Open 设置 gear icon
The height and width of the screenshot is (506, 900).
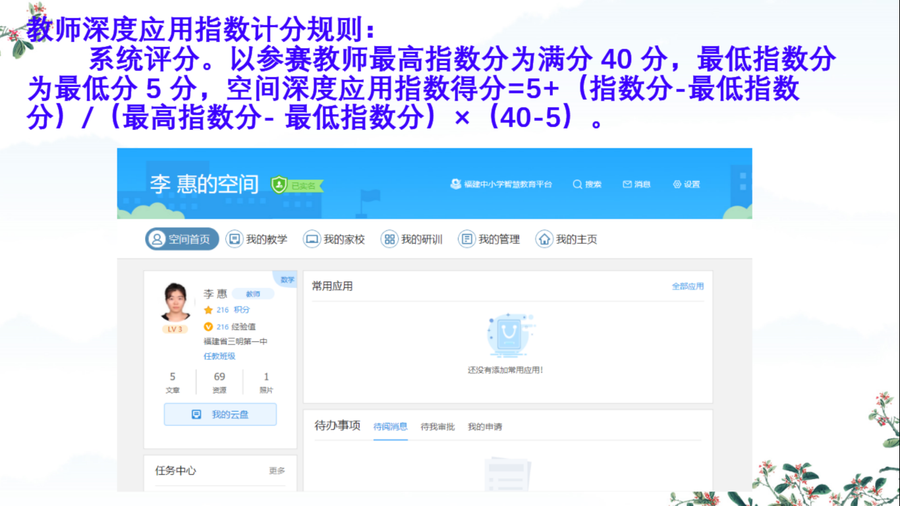677,184
